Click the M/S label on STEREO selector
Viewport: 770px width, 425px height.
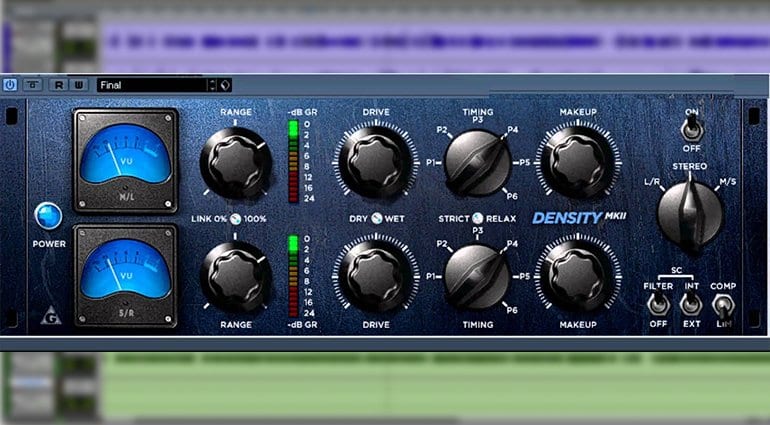[x=728, y=182]
